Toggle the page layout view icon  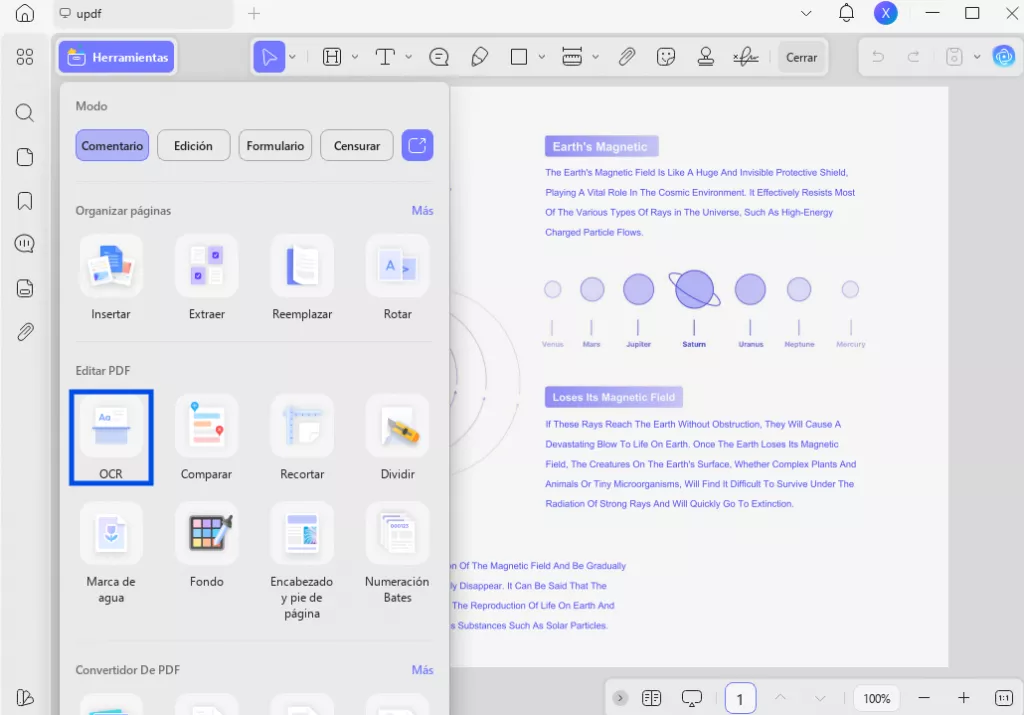point(651,698)
